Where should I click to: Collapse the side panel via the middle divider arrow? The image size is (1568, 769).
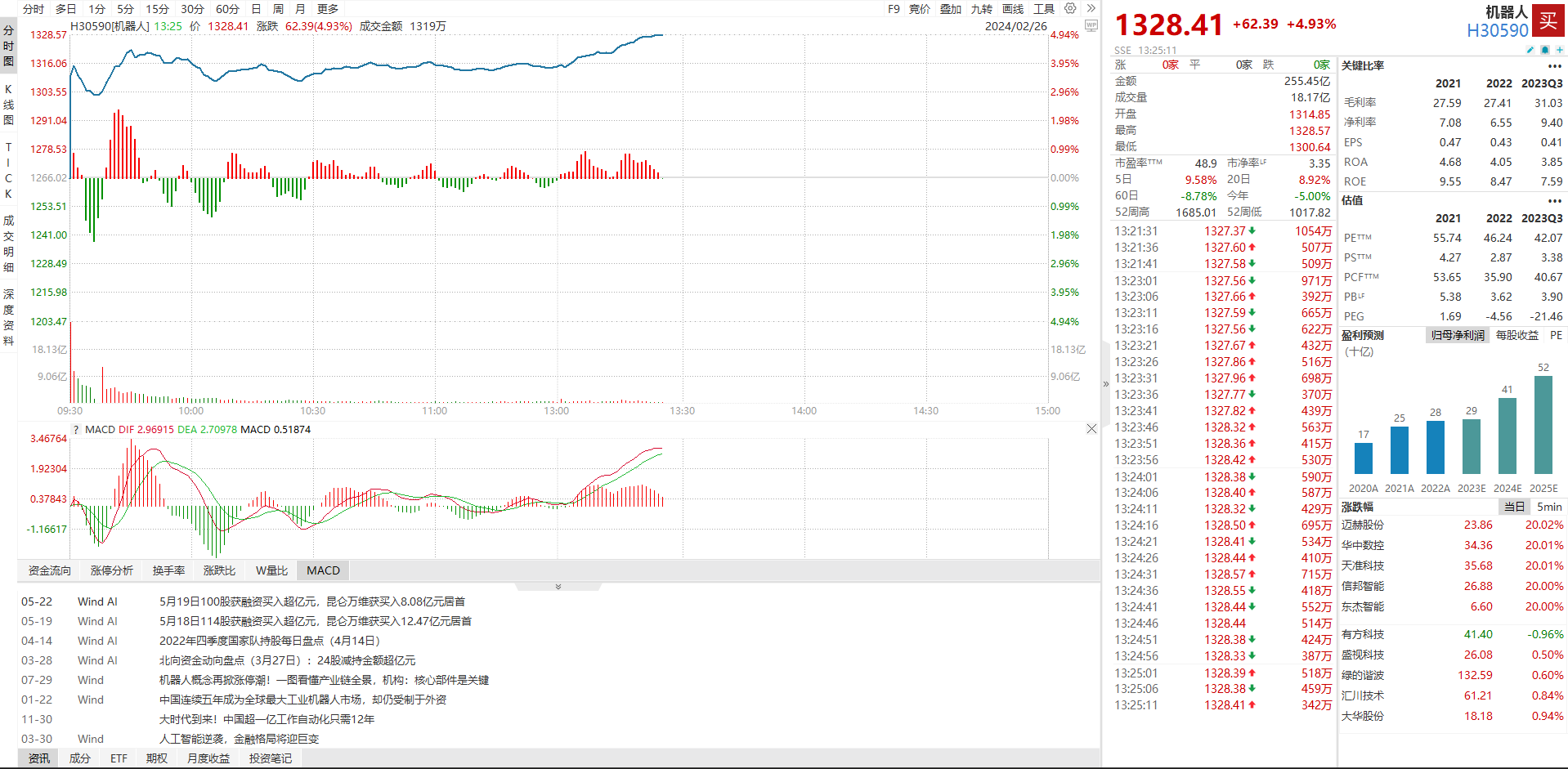(1106, 384)
